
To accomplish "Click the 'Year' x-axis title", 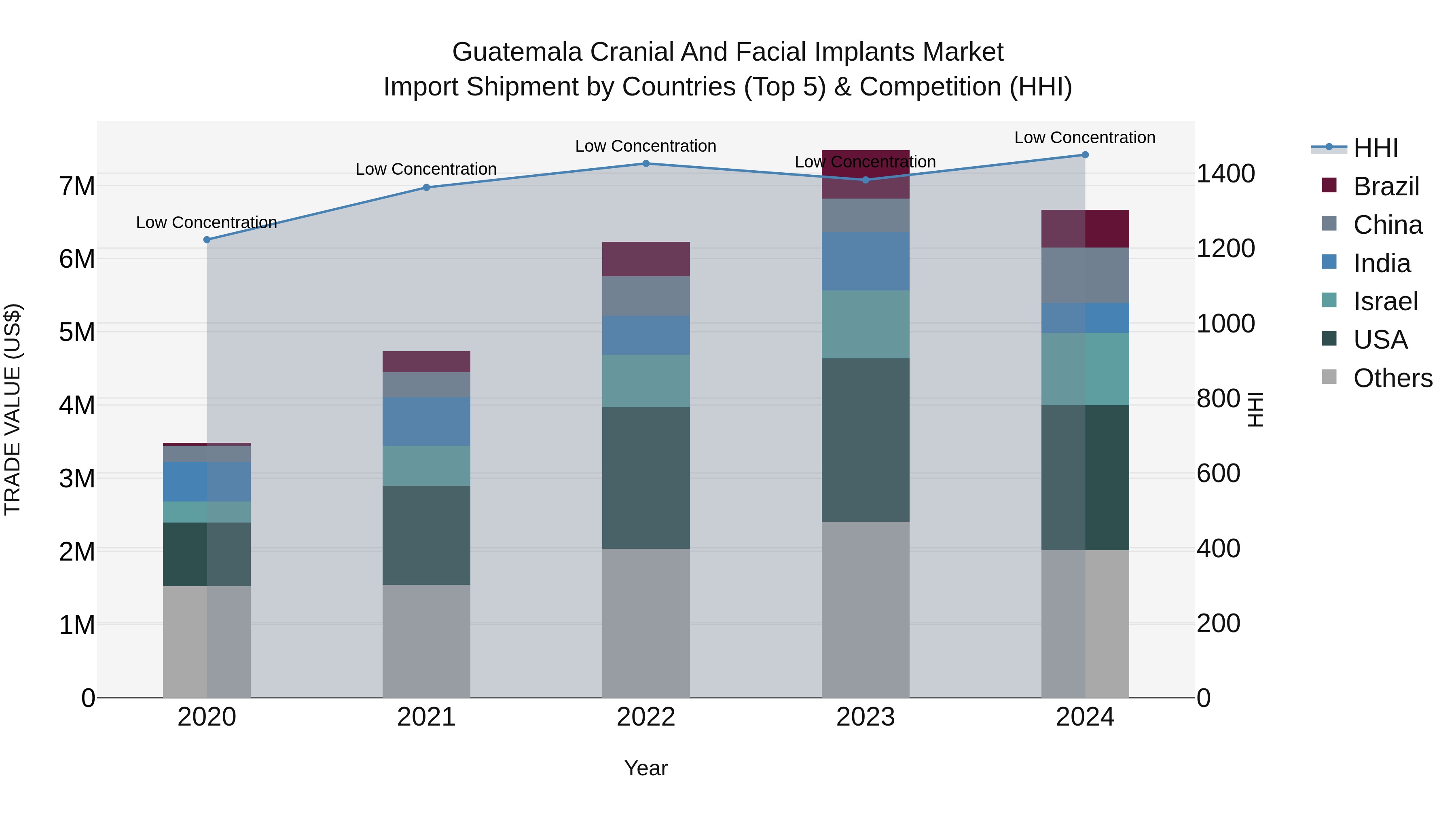I will tap(646, 769).
